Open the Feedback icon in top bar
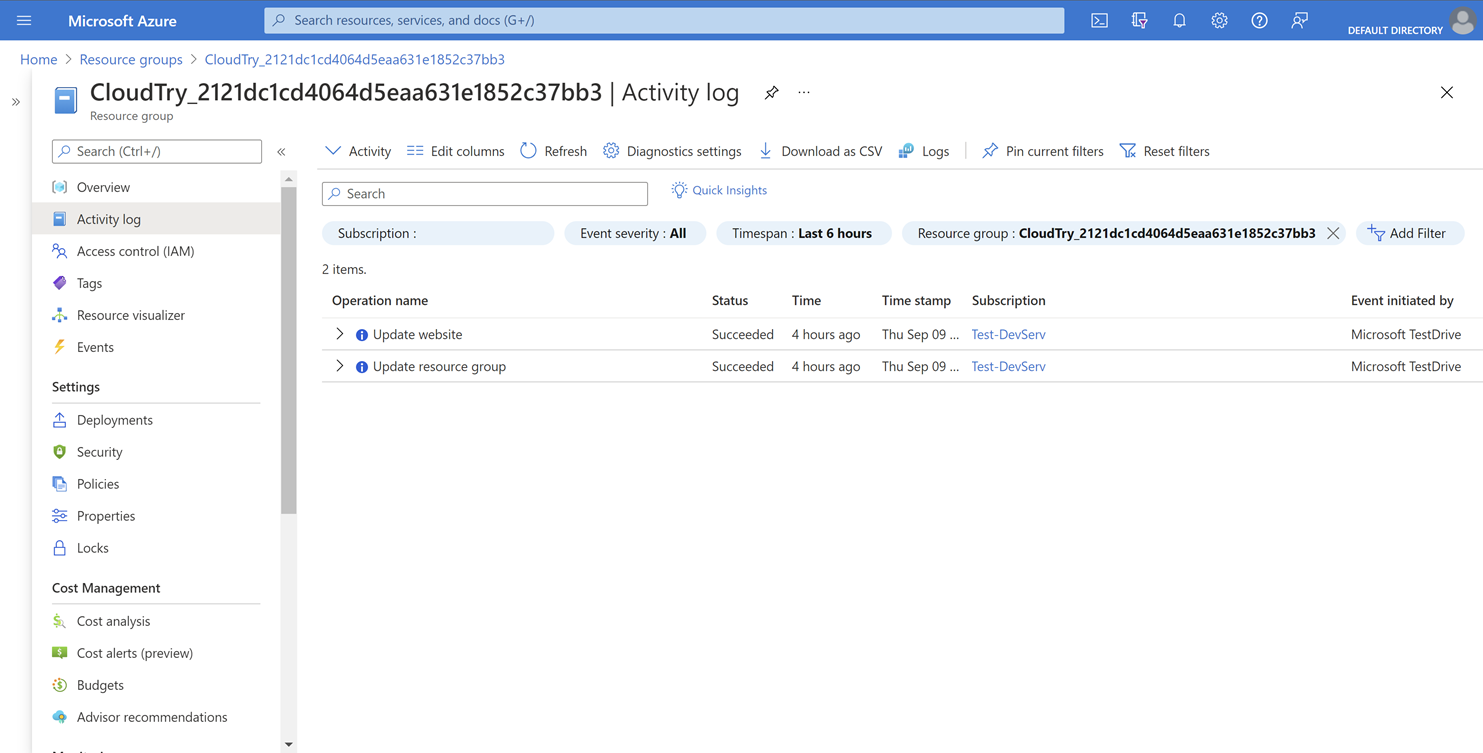 (x=1299, y=20)
